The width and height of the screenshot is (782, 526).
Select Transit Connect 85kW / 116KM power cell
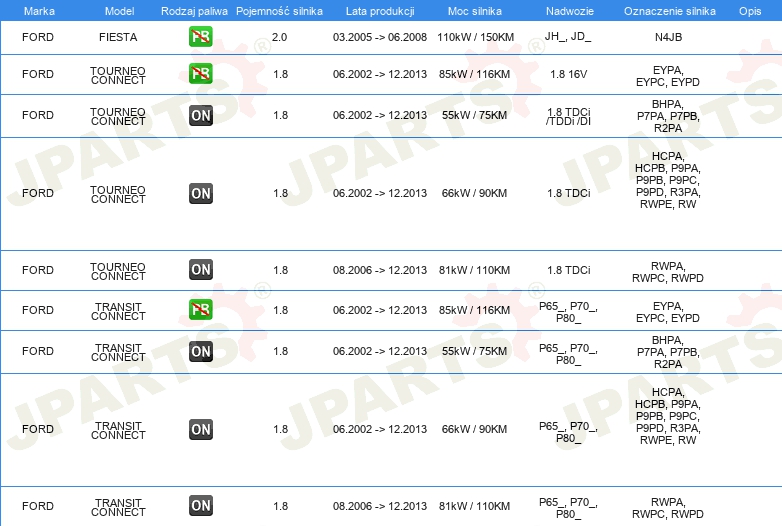pyautogui.click(x=474, y=310)
